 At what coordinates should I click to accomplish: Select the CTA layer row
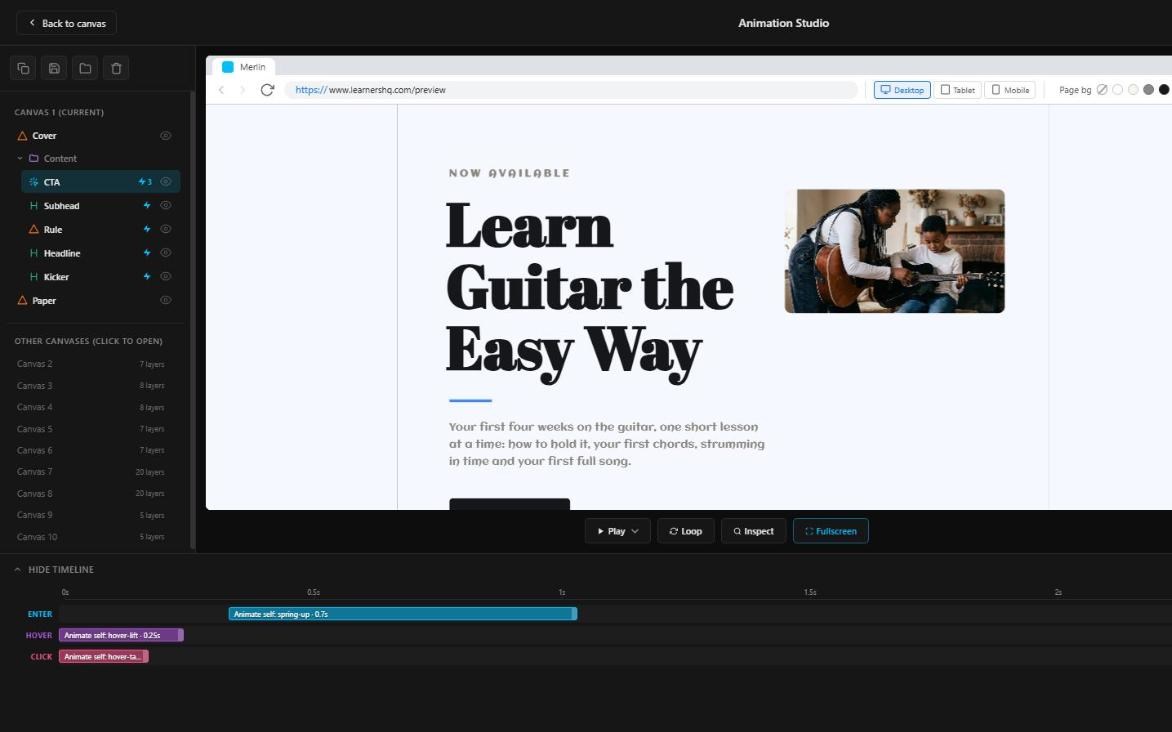coord(100,182)
